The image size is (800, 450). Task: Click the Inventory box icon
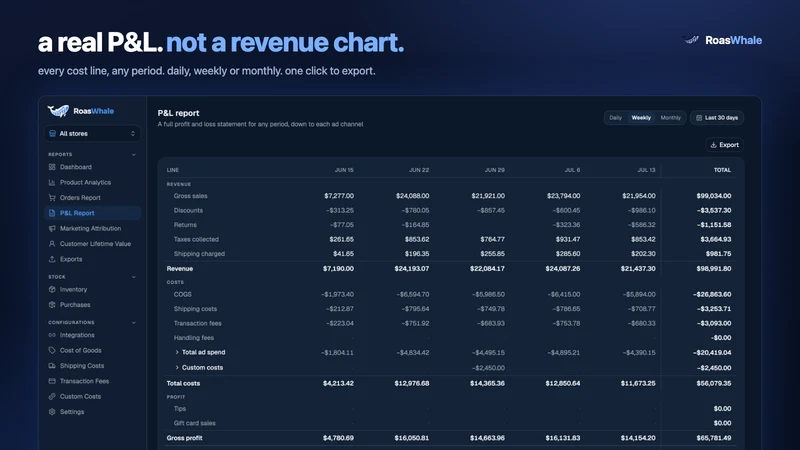tap(52, 289)
